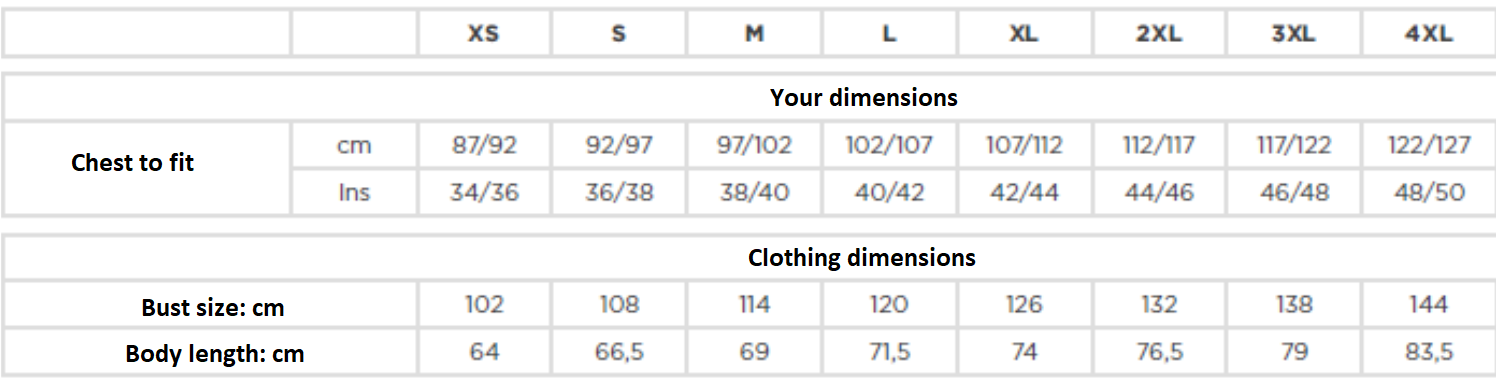Click body length value 66,5
The width and height of the screenshot is (1500, 386).
[x=619, y=352]
